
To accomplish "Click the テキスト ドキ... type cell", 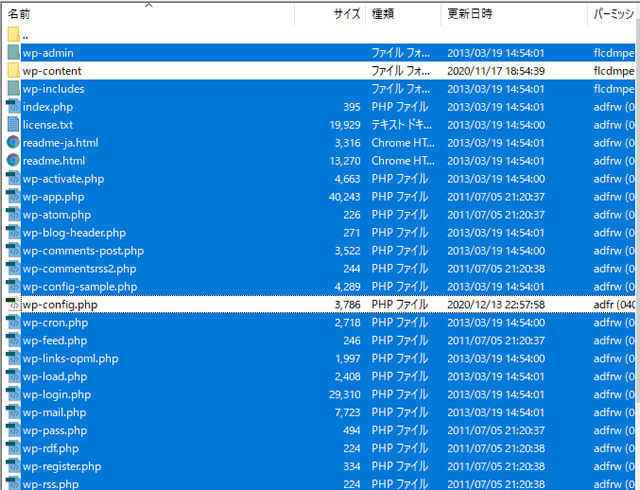I will click(x=402, y=125).
